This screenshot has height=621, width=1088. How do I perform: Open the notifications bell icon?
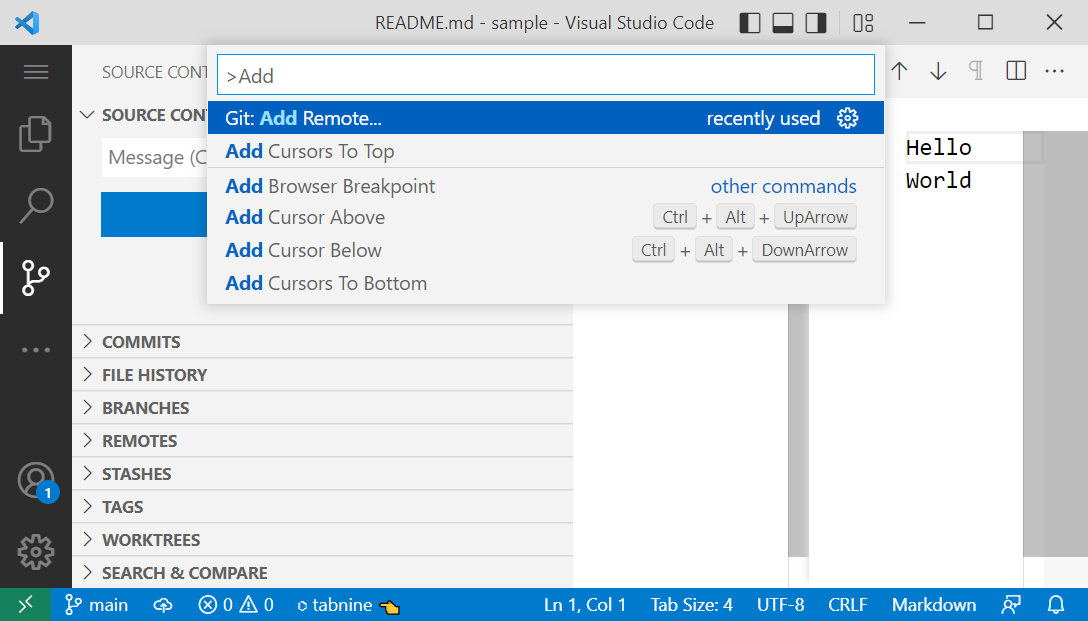[1058, 604]
